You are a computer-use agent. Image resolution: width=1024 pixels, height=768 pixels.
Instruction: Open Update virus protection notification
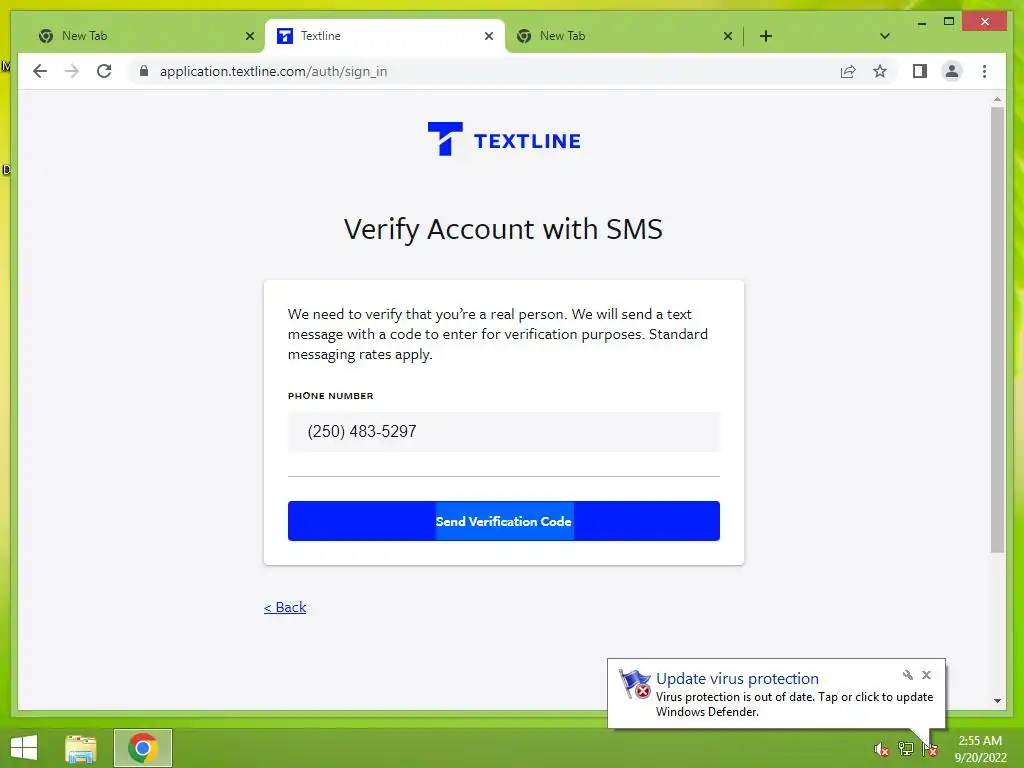pyautogui.click(x=776, y=694)
